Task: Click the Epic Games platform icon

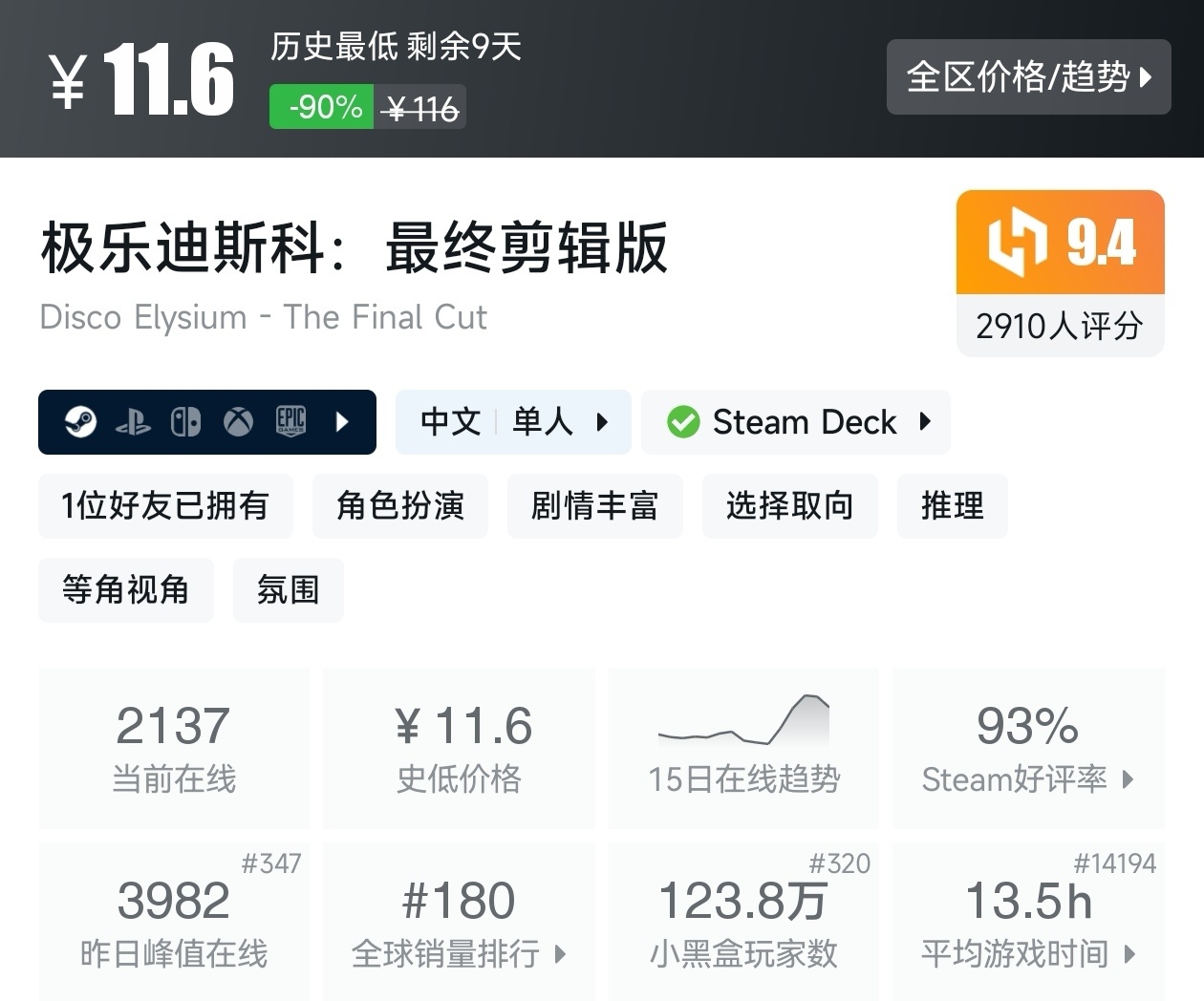Action: [x=290, y=421]
